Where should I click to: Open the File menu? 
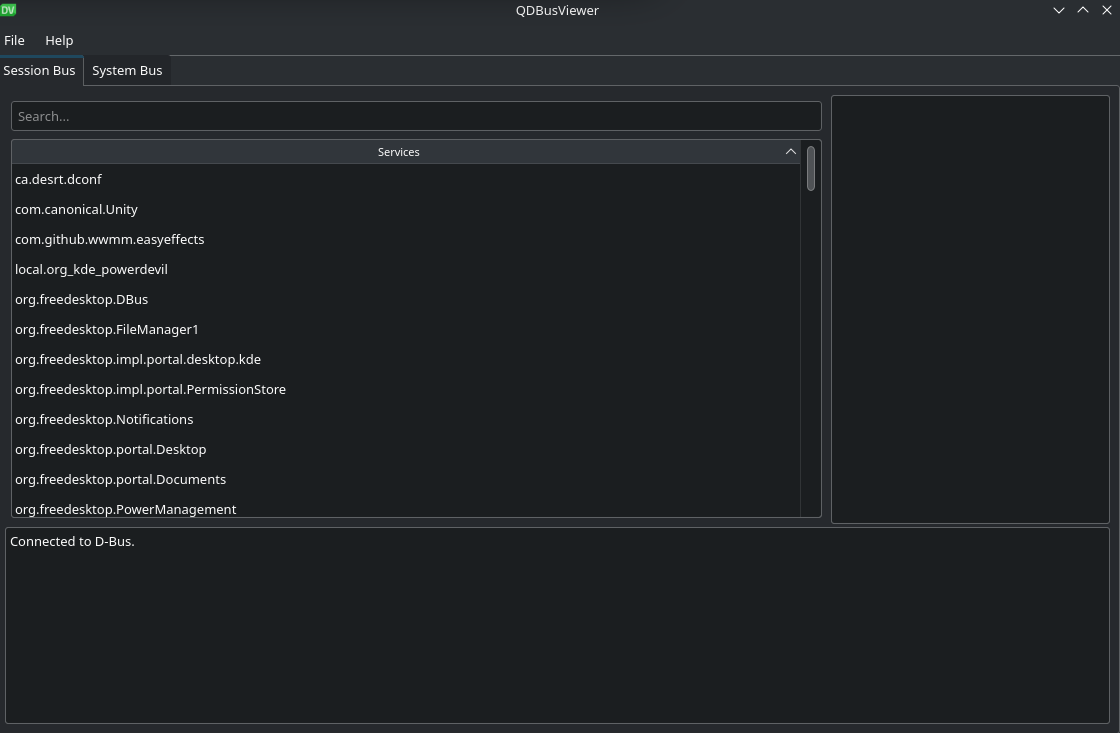coord(14,41)
